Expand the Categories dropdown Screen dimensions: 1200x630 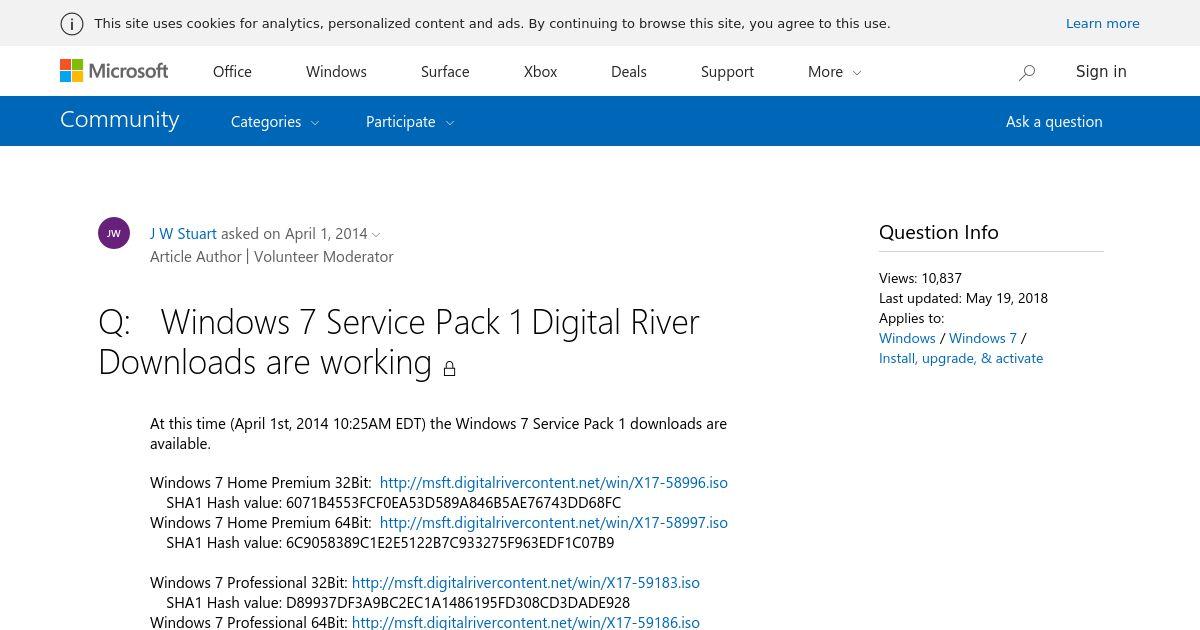pos(275,122)
